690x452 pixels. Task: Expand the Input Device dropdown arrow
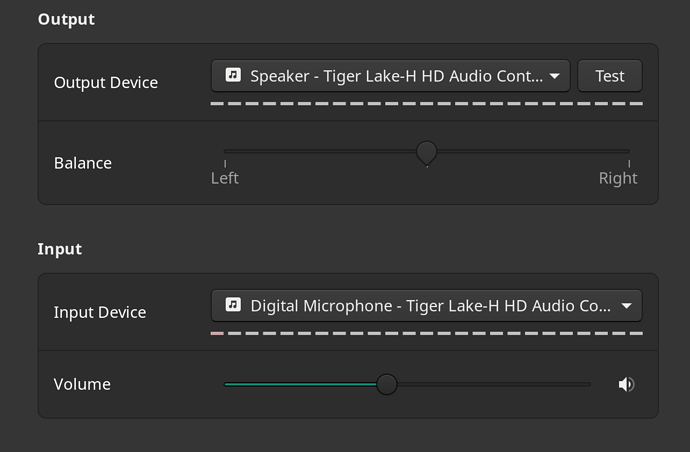[627, 305]
